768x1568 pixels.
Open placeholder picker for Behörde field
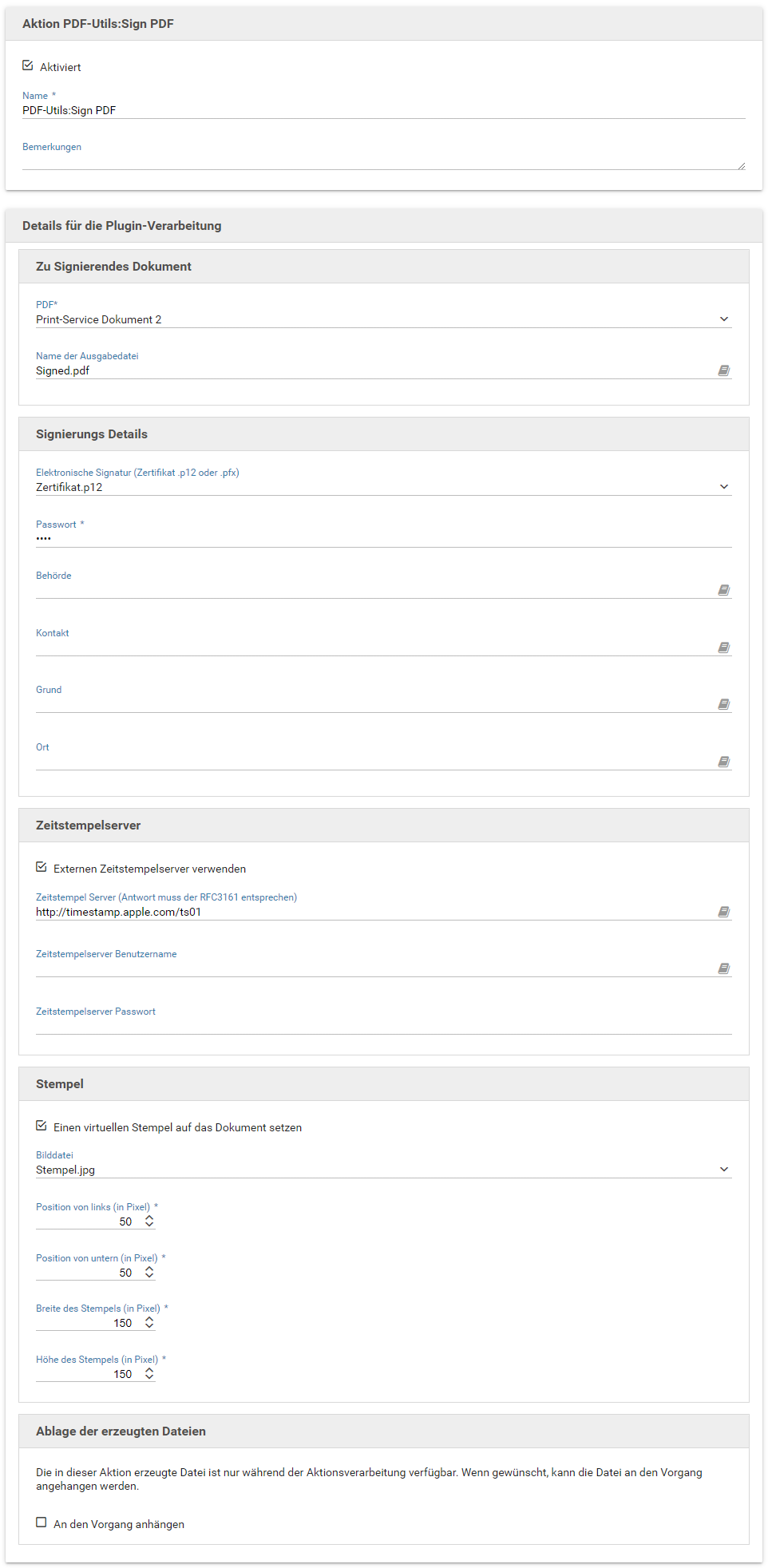click(x=723, y=590)
